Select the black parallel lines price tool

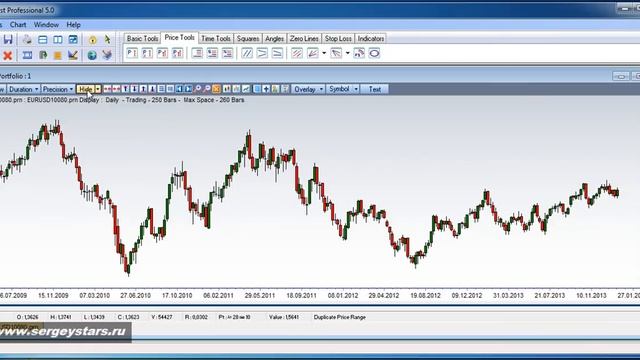click(x=247, y=53)
